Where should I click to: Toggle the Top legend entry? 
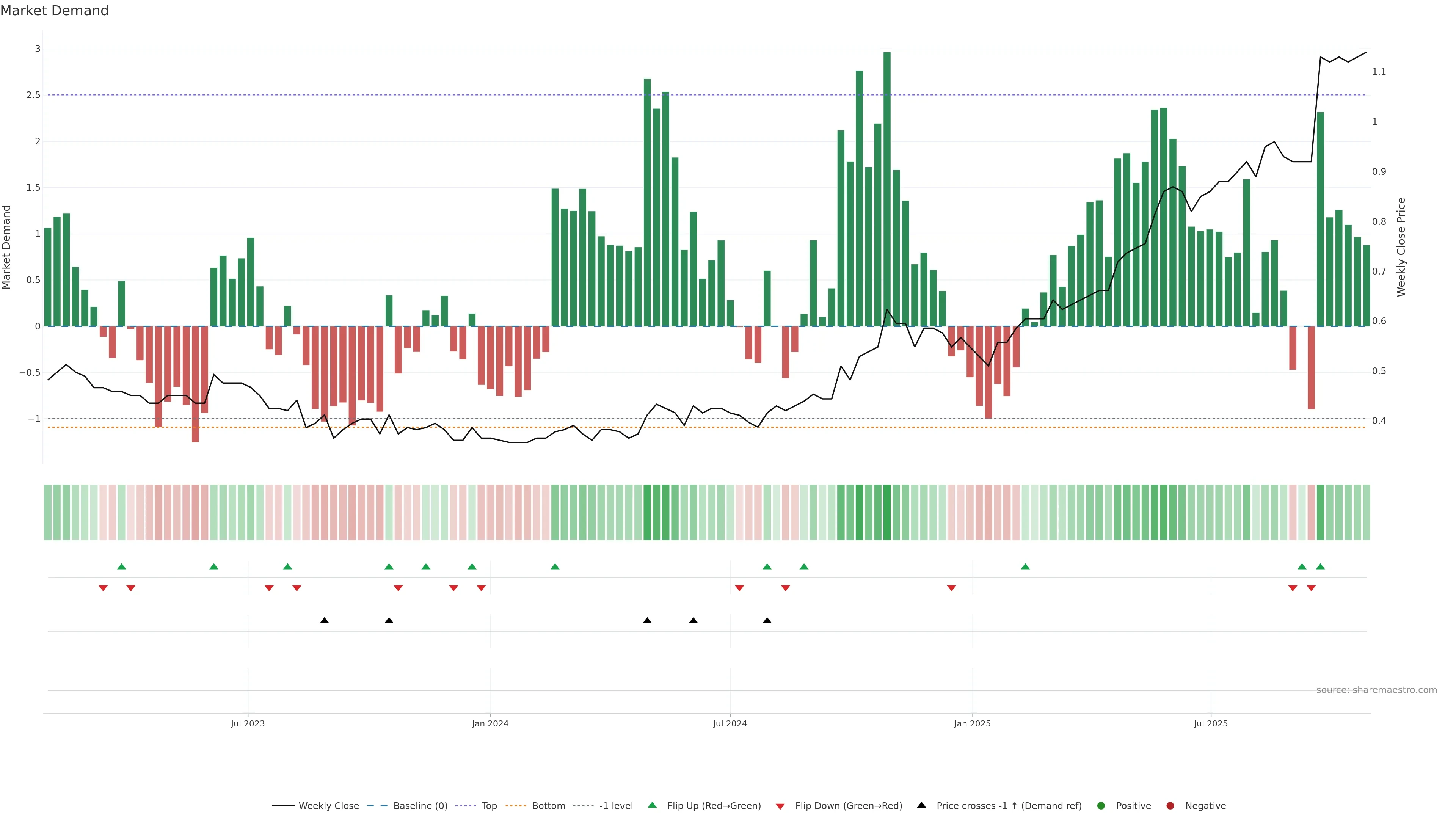click(489, 805)
